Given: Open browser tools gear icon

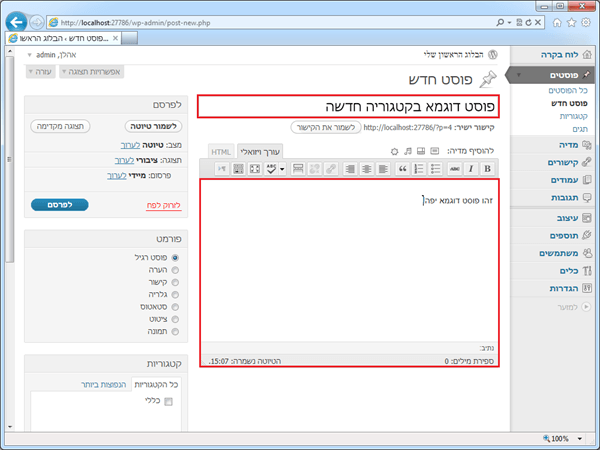Looking at the screenshot, I should click(x=586, y=23).
